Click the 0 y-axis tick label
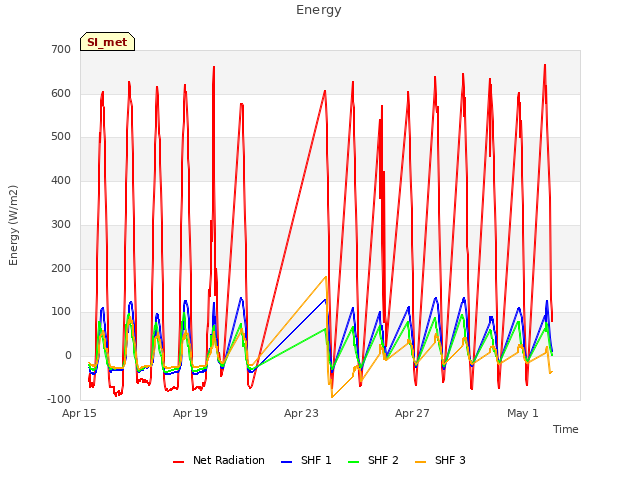This screenshot has height=480, width=640. 68,356
